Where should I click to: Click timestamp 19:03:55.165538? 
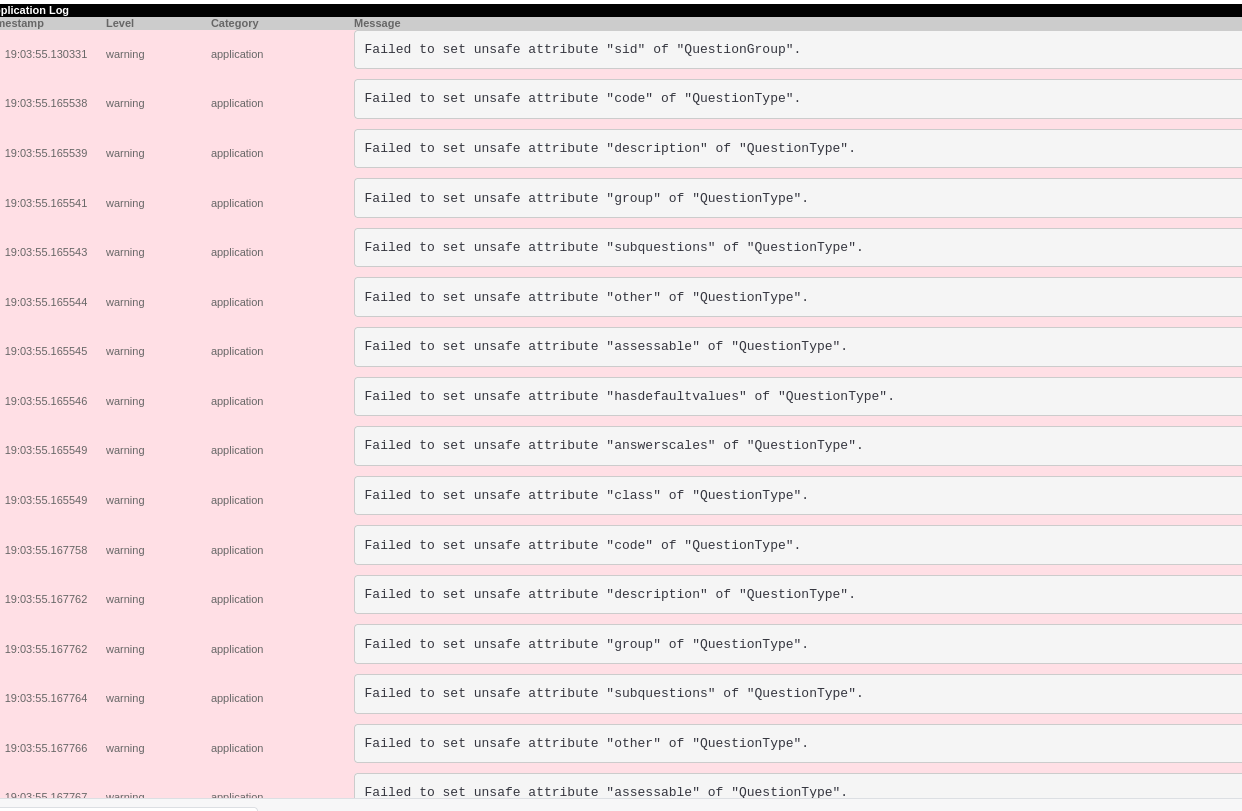[x=46, y=103]
